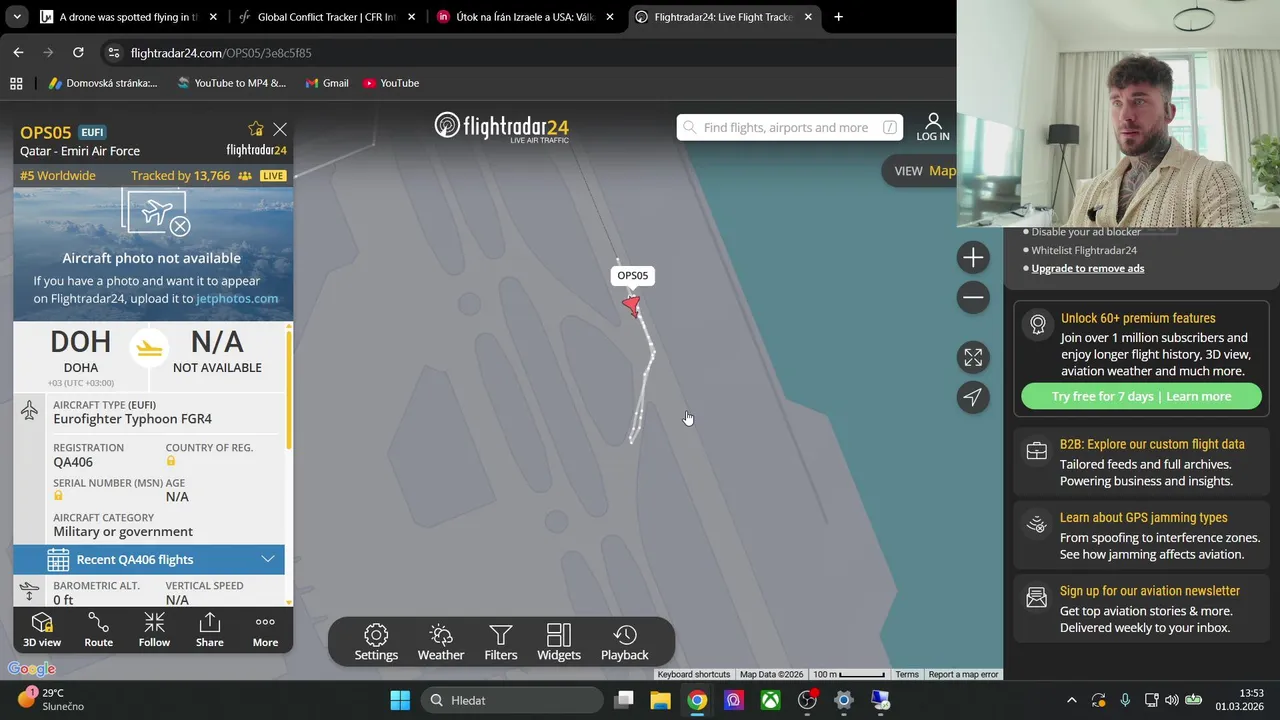Switch to the Útok na Írán tab
Screen dimensions: 1280x720
click(x=525, y=17)
